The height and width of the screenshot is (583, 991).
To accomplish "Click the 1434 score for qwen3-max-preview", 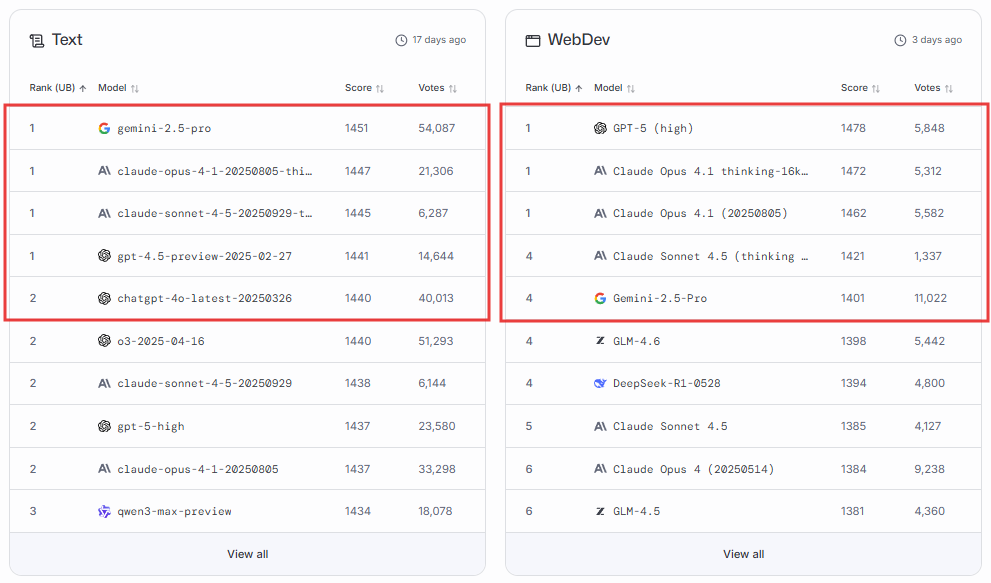I will pos(358,512).
